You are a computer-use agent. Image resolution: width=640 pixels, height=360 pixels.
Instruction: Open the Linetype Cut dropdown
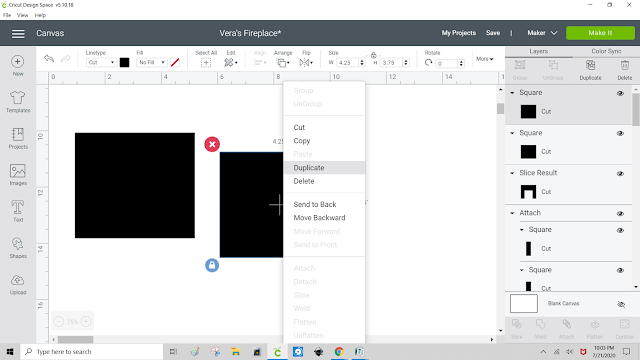[x=101, y=62]
